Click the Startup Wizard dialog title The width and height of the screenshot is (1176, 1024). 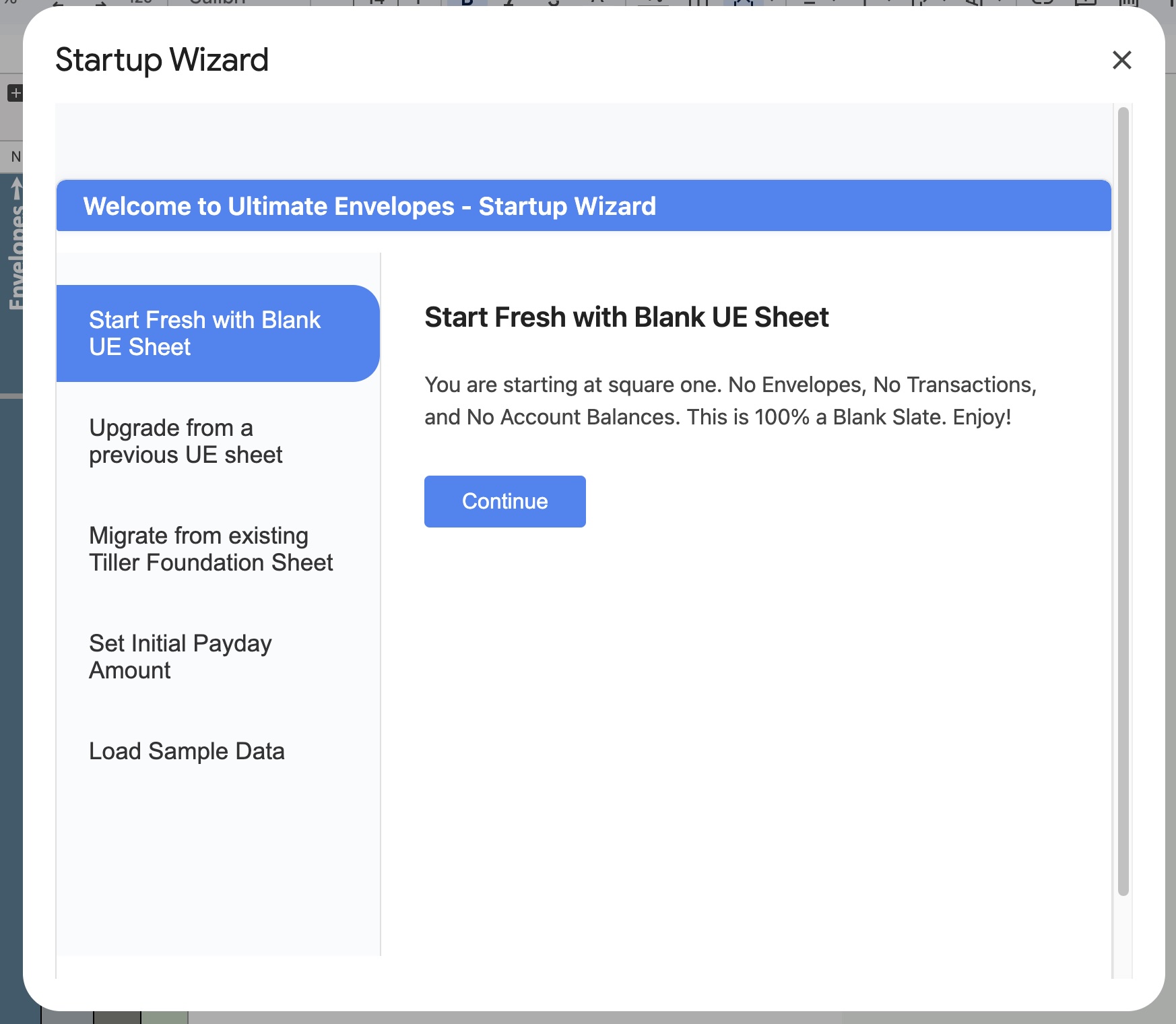[162, 60]
